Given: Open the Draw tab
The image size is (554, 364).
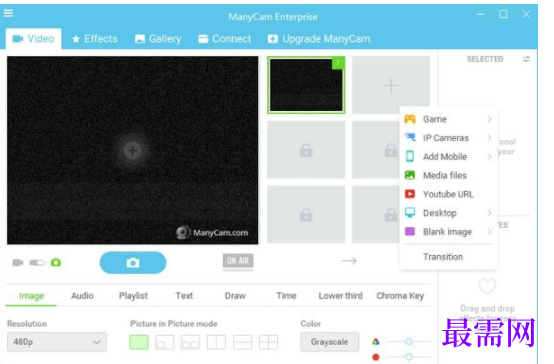Looking at the screenshot, I should point(235,296).
